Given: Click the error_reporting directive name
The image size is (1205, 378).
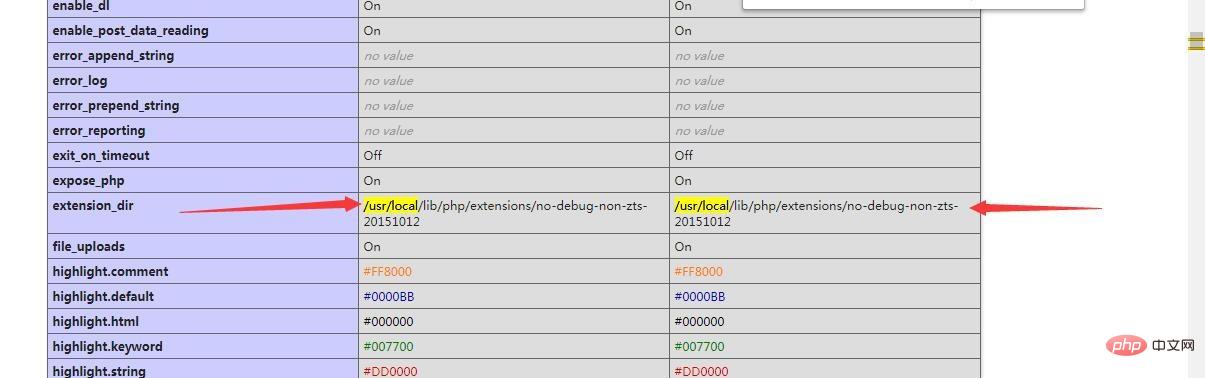Looking at the screenshot, I should tap(99, 131).
